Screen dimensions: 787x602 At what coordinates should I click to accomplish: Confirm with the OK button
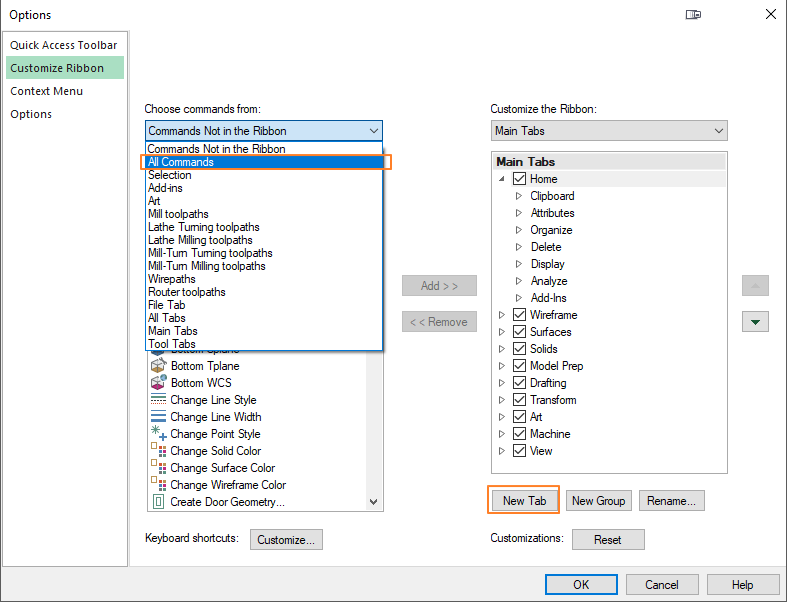pyautogui.click(x=581, y=584)
